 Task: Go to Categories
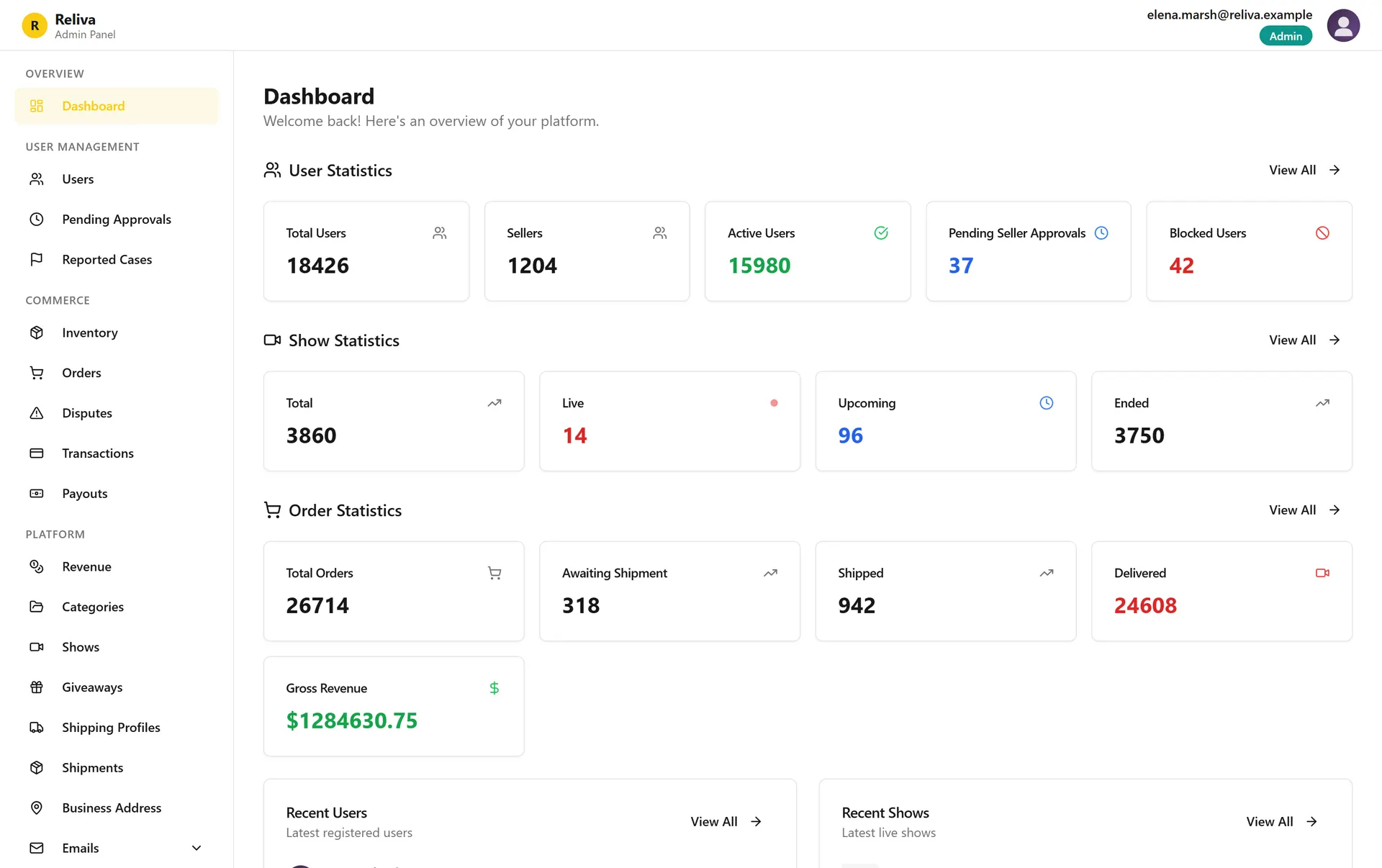click(117, 607)
